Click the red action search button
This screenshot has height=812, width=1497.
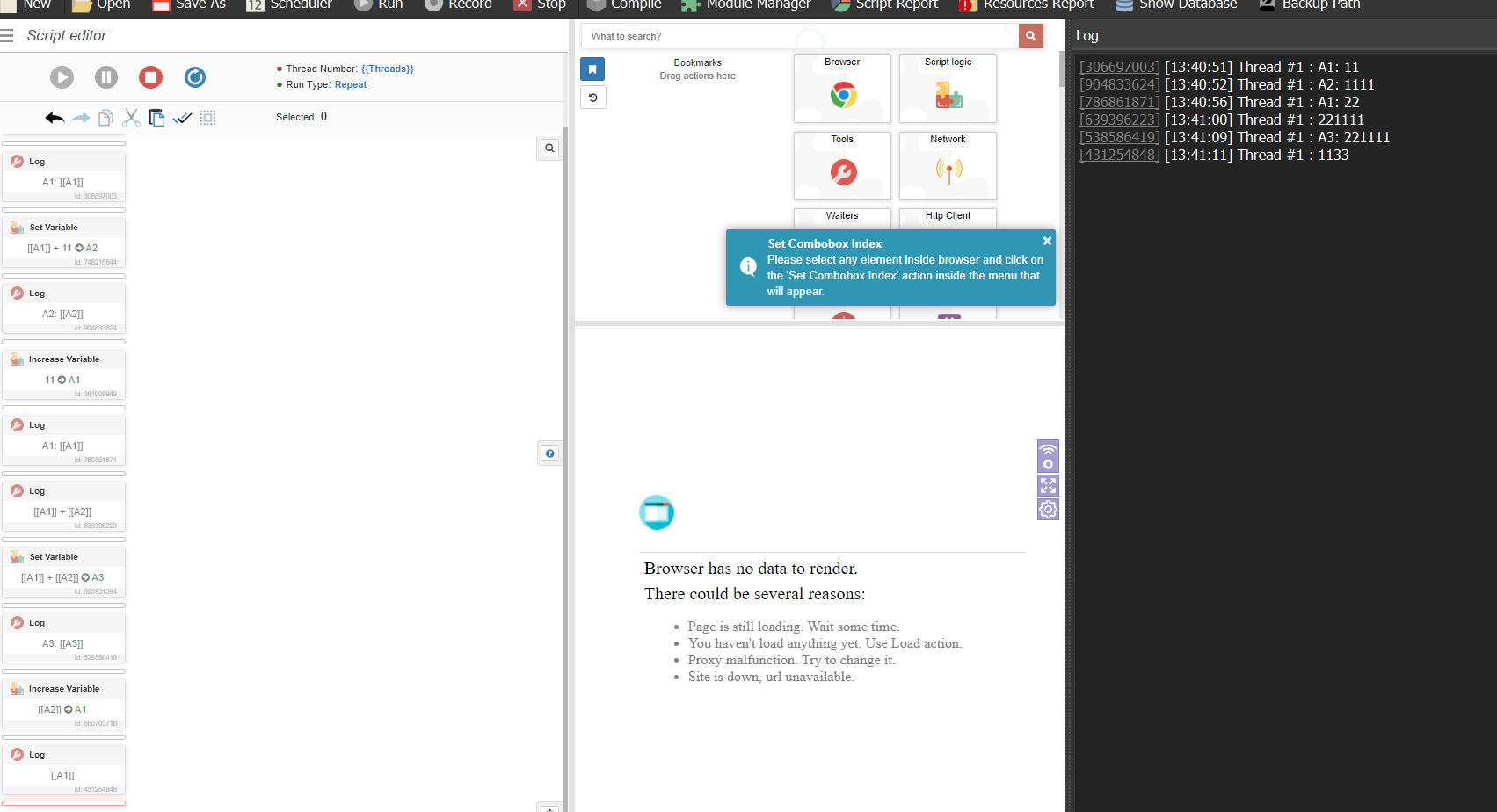point(1031,36)
